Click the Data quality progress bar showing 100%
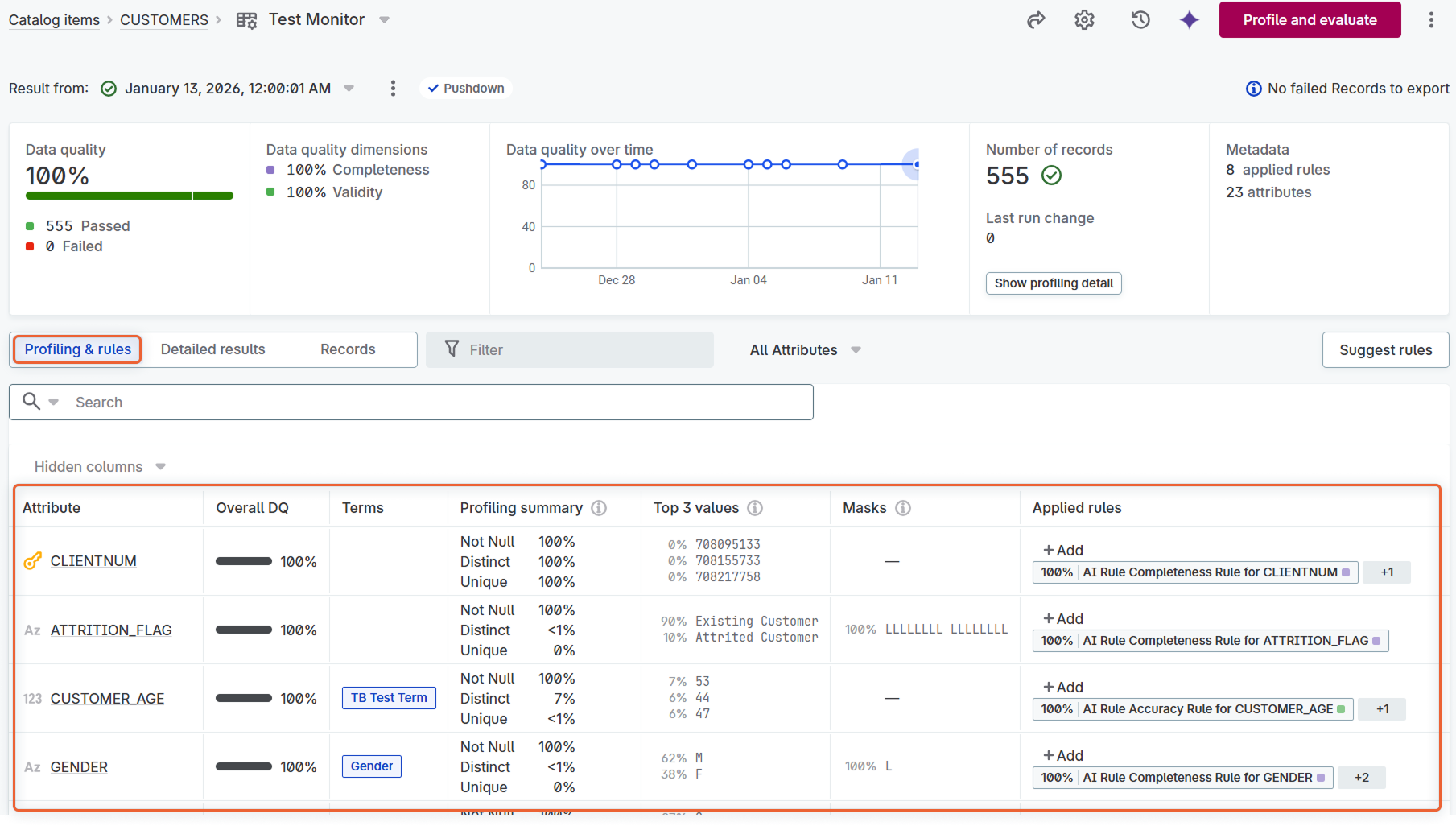 click(129, 195)
